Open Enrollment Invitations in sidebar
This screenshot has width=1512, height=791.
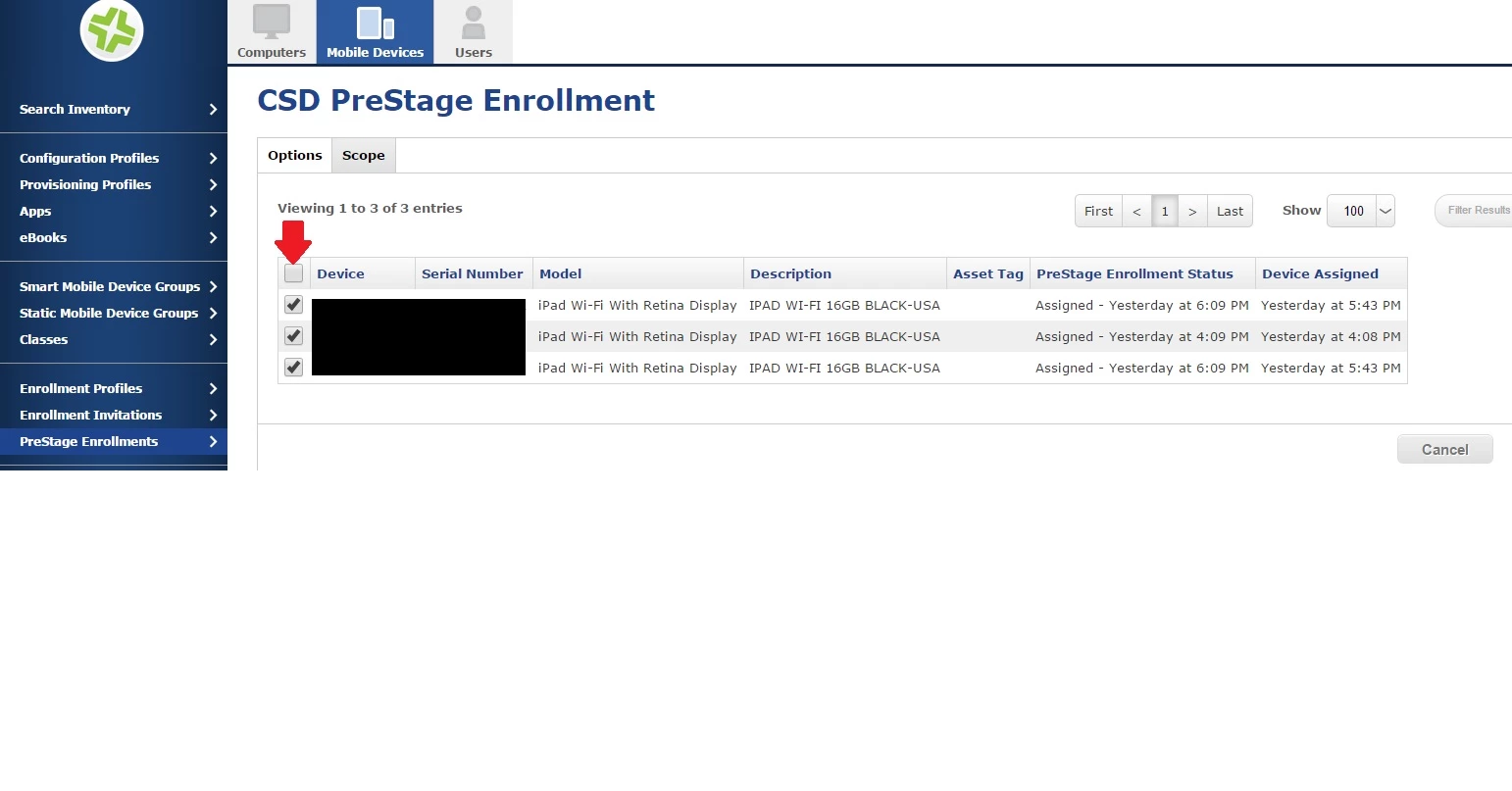(90, 415)
